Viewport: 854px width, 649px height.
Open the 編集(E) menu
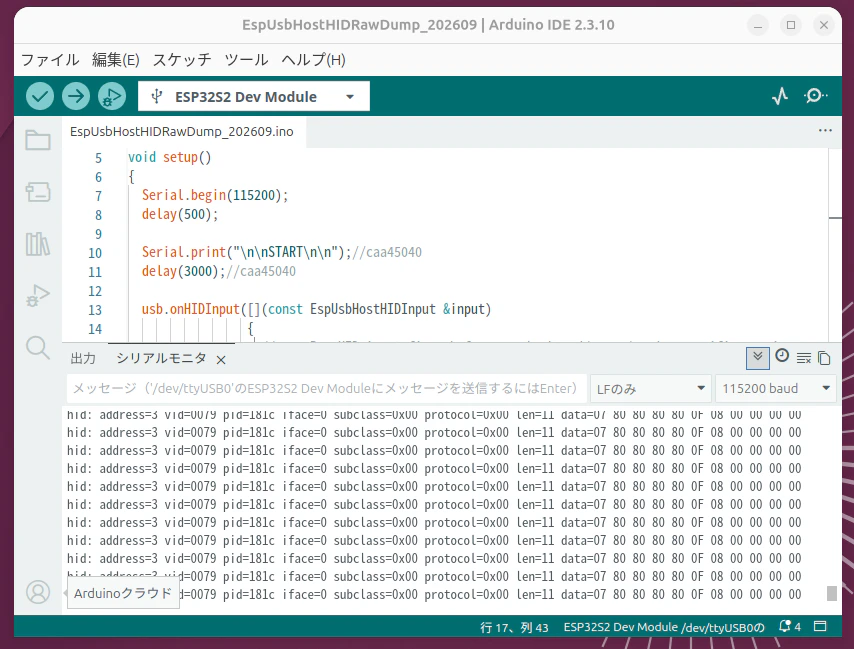click(115, 60)
